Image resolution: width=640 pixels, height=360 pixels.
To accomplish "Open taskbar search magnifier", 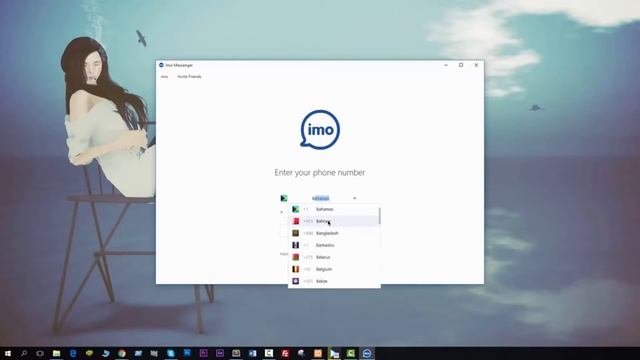I will click(24, 353).
